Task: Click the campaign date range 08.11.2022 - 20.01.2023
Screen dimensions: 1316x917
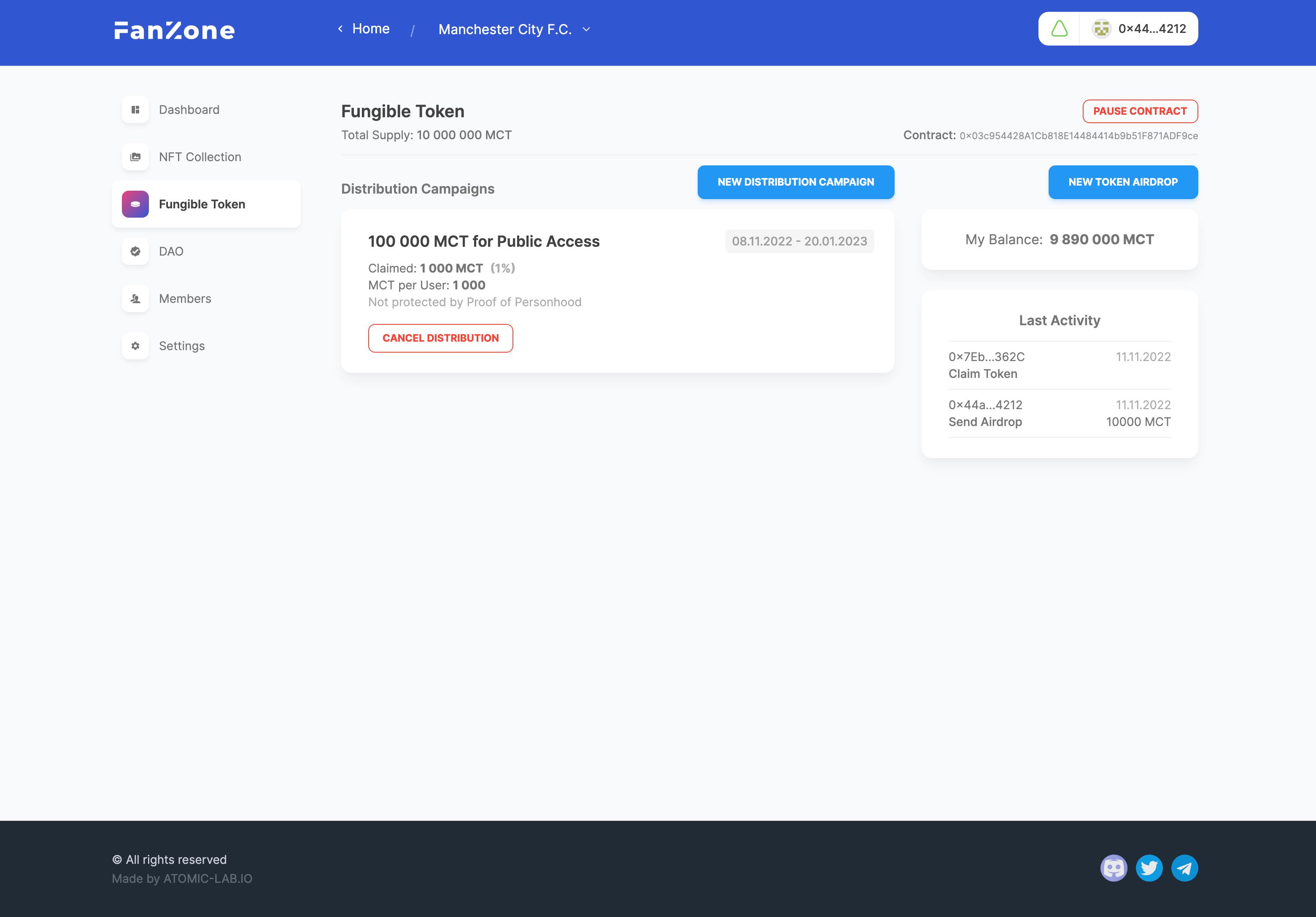Action: 800,241
